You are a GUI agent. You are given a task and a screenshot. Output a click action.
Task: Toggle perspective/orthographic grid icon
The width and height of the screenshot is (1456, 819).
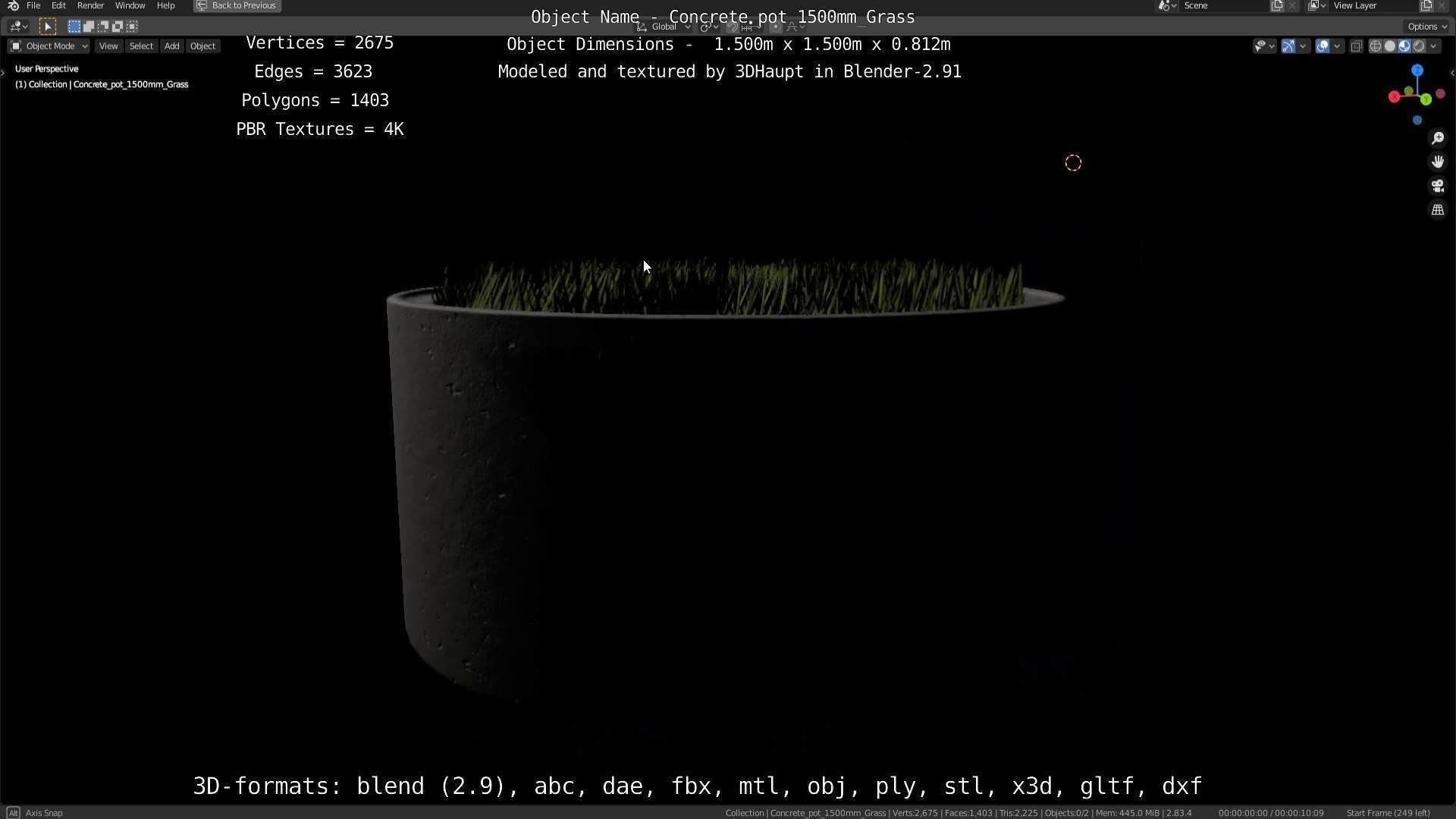tap(1438, 210)
